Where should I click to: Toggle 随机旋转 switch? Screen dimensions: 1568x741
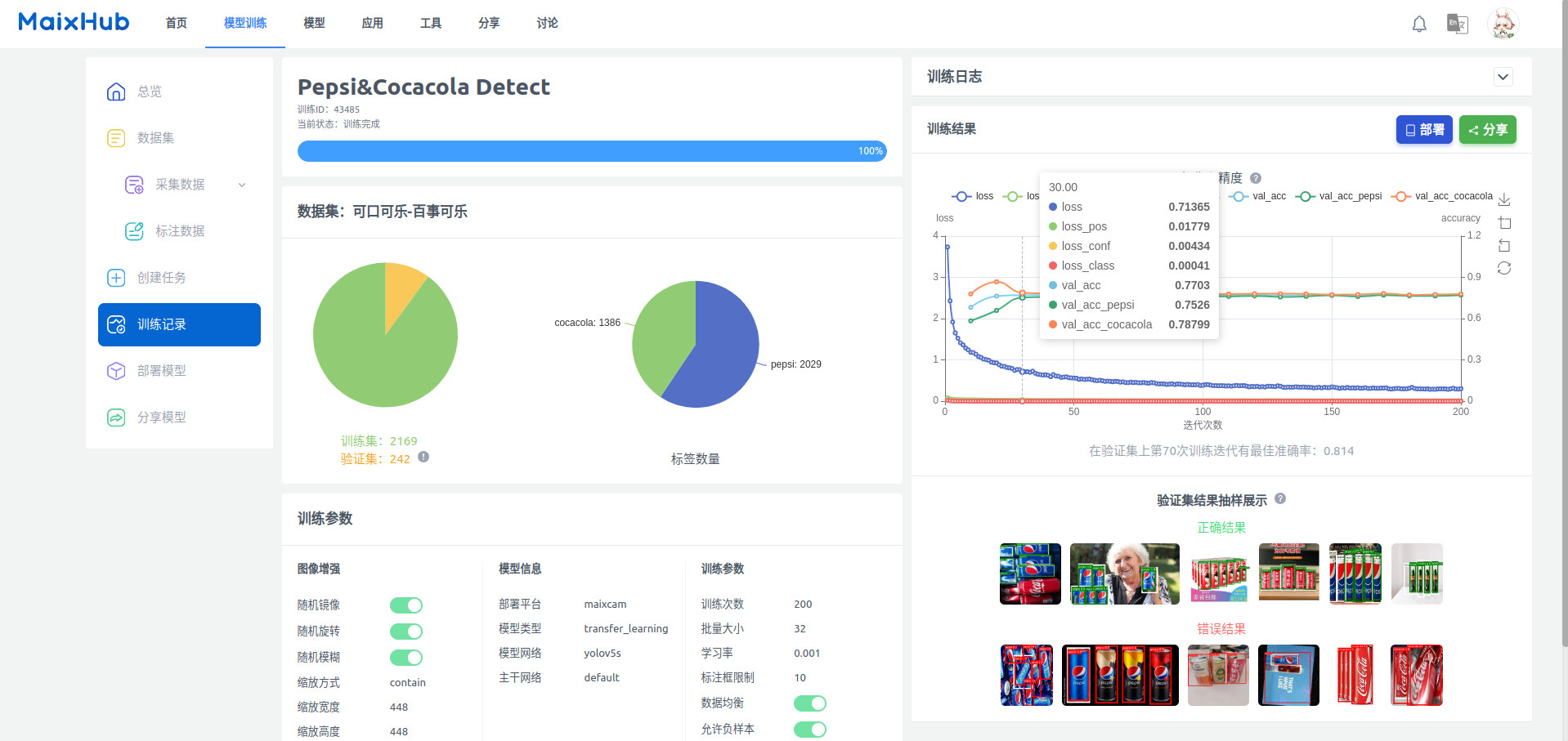click(406, 632)
